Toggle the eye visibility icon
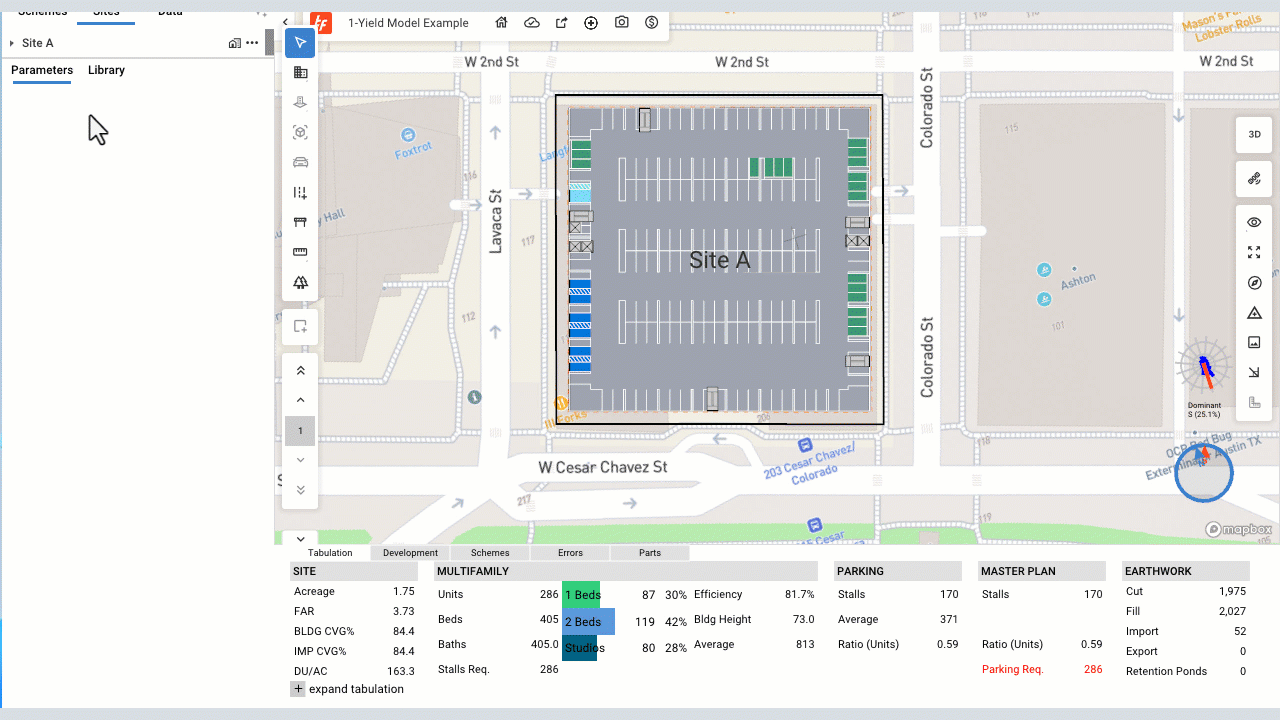Viewport: 1280px width, 720px height. 1254,222
